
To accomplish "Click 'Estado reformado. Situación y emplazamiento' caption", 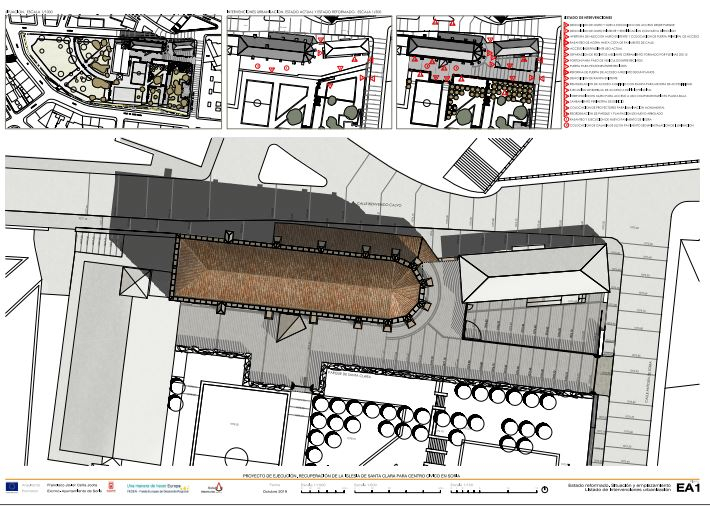I will click(617, 485).
